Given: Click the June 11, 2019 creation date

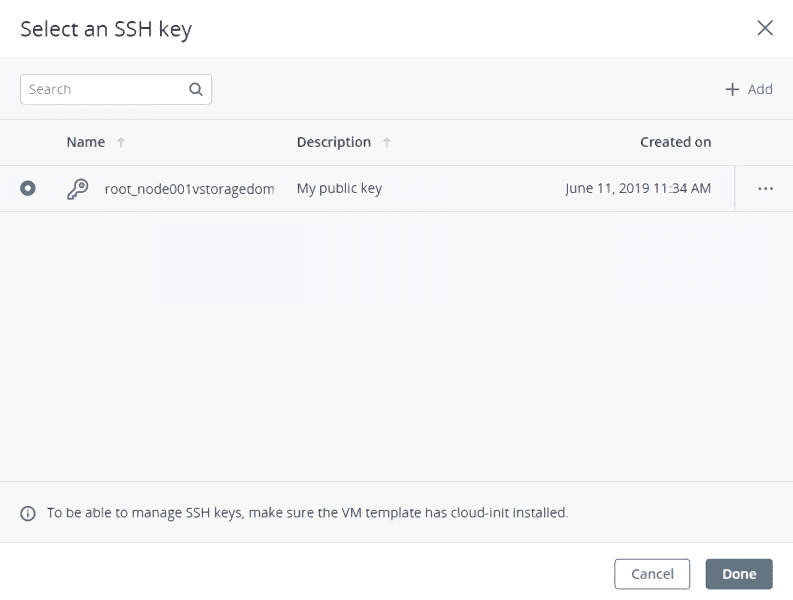Looking at the screenshot, I should (x=638, y=188).
